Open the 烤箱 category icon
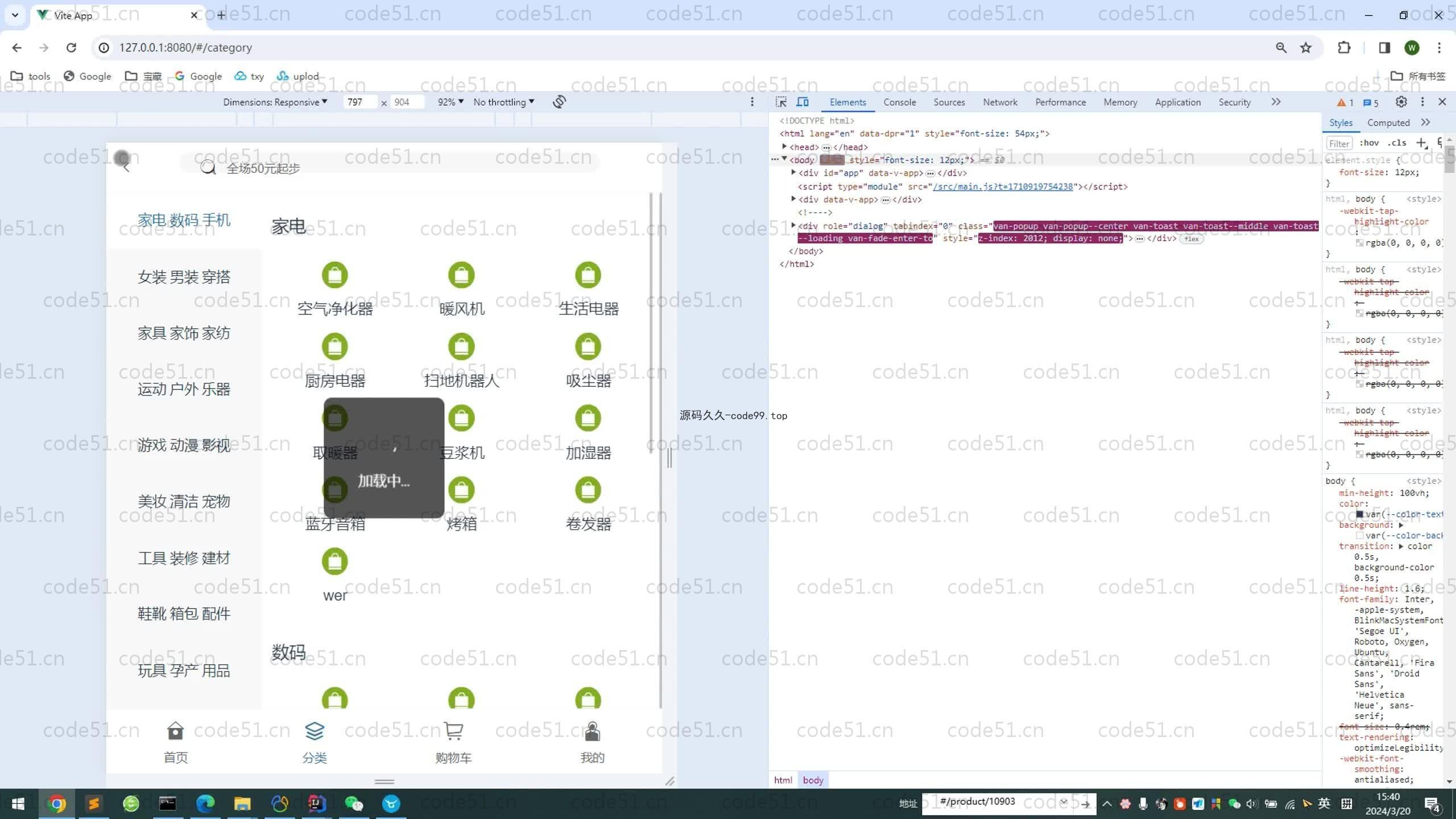This screenshot has width=1456, height=819. pyautogui.click(x=461, y=490)
